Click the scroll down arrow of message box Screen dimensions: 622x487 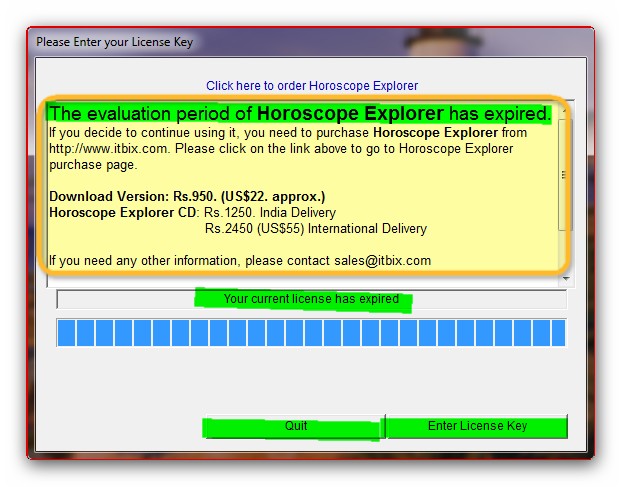coord(566,279)
